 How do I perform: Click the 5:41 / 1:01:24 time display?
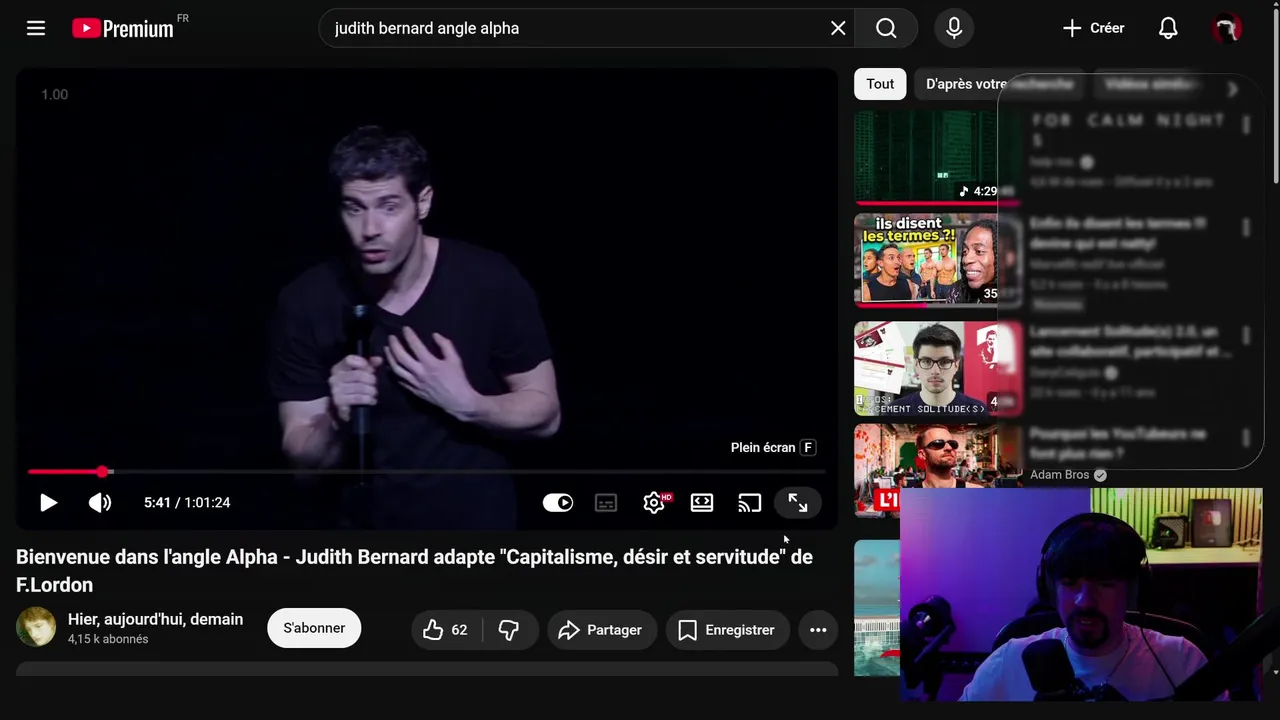187,502
